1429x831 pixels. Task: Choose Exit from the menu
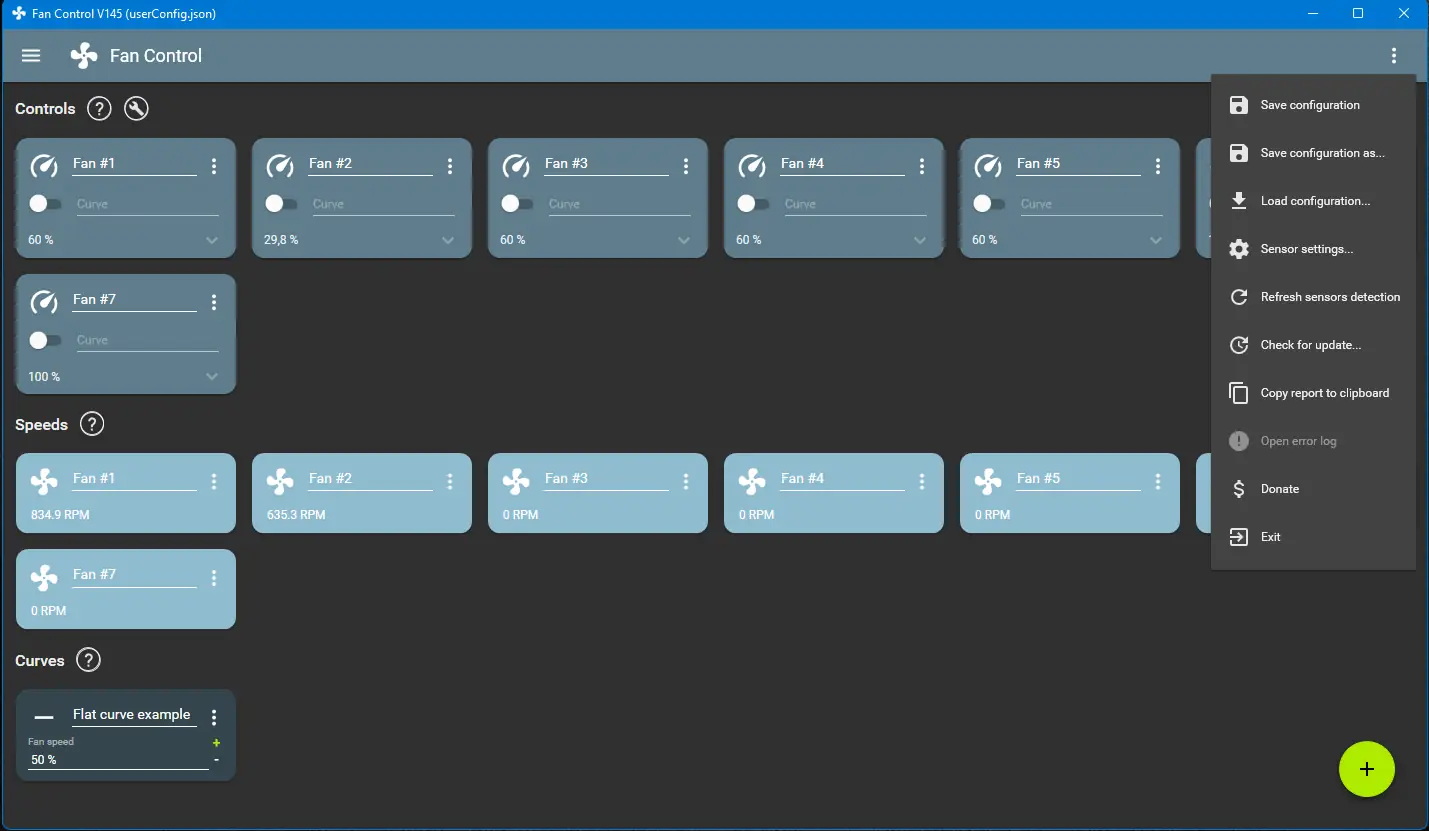[1313, 537]
